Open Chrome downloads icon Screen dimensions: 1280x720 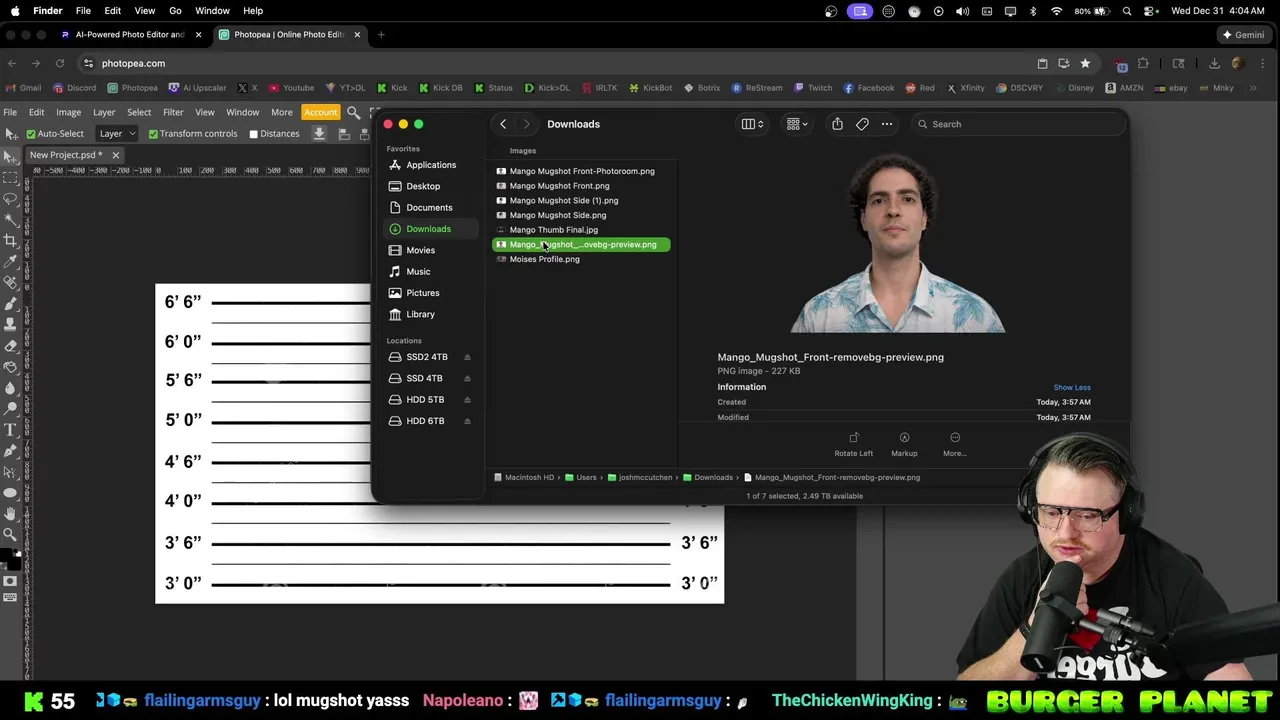tap(1214, 63)
